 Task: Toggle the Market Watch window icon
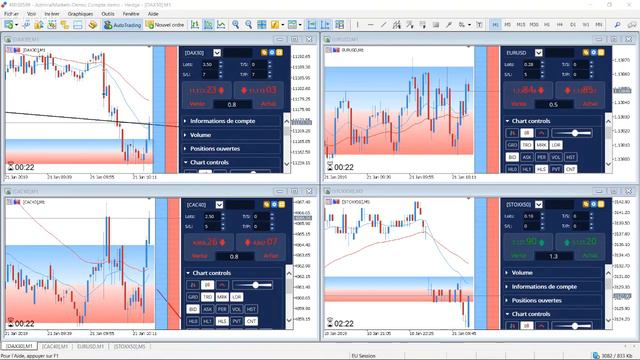(39, 25)
